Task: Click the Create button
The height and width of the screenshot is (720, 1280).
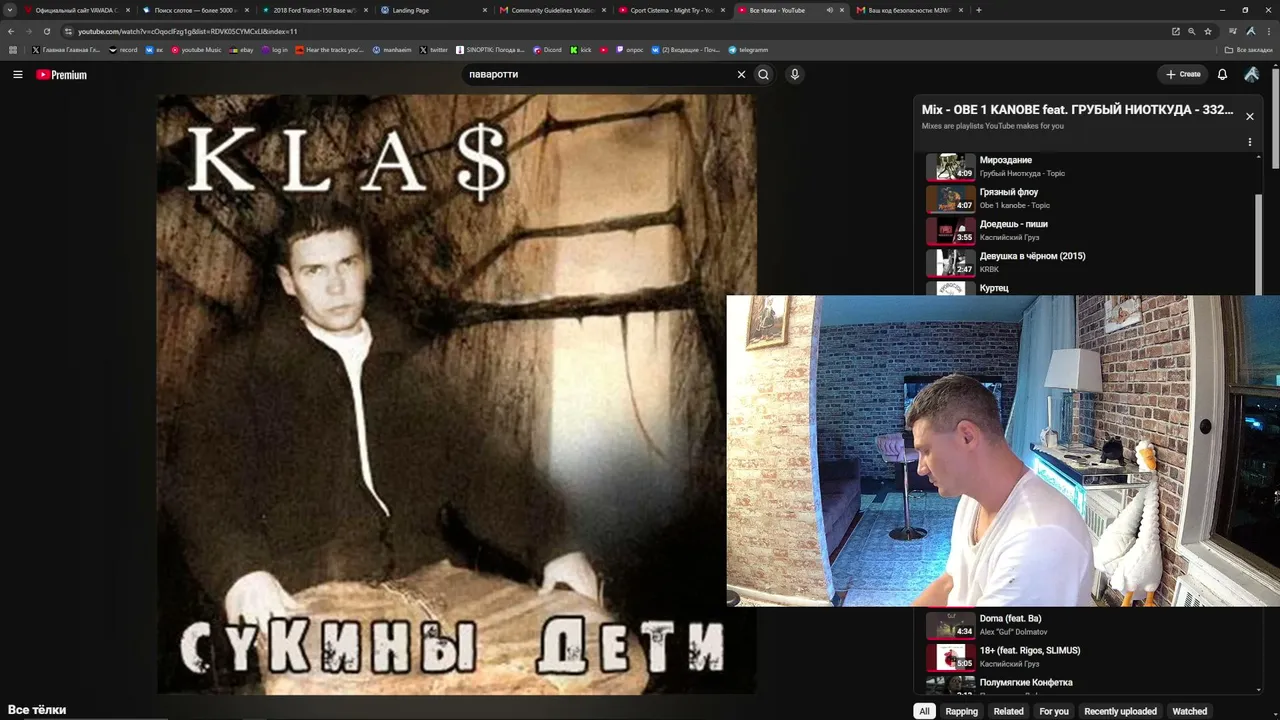Action: 1183,74
